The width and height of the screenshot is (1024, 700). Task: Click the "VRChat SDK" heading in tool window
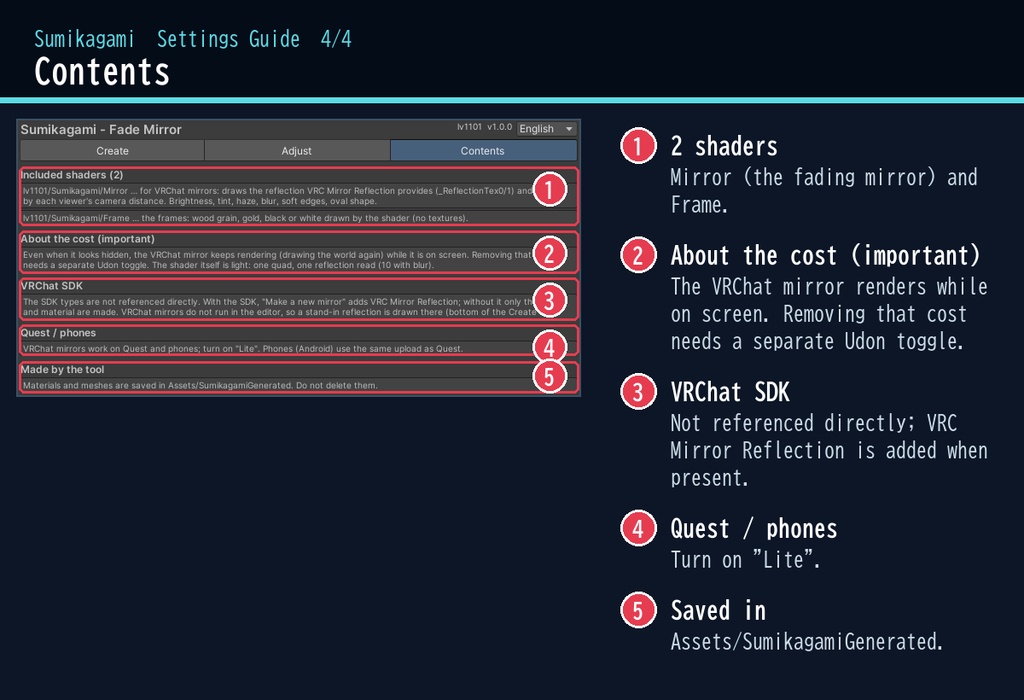pyautogui.click(x=52, y=286)
